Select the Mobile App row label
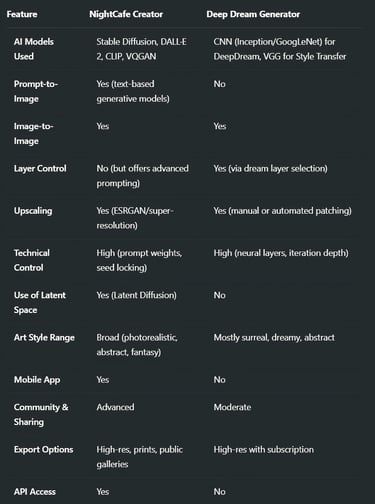375x504 pixels. [x=37, y=380]
